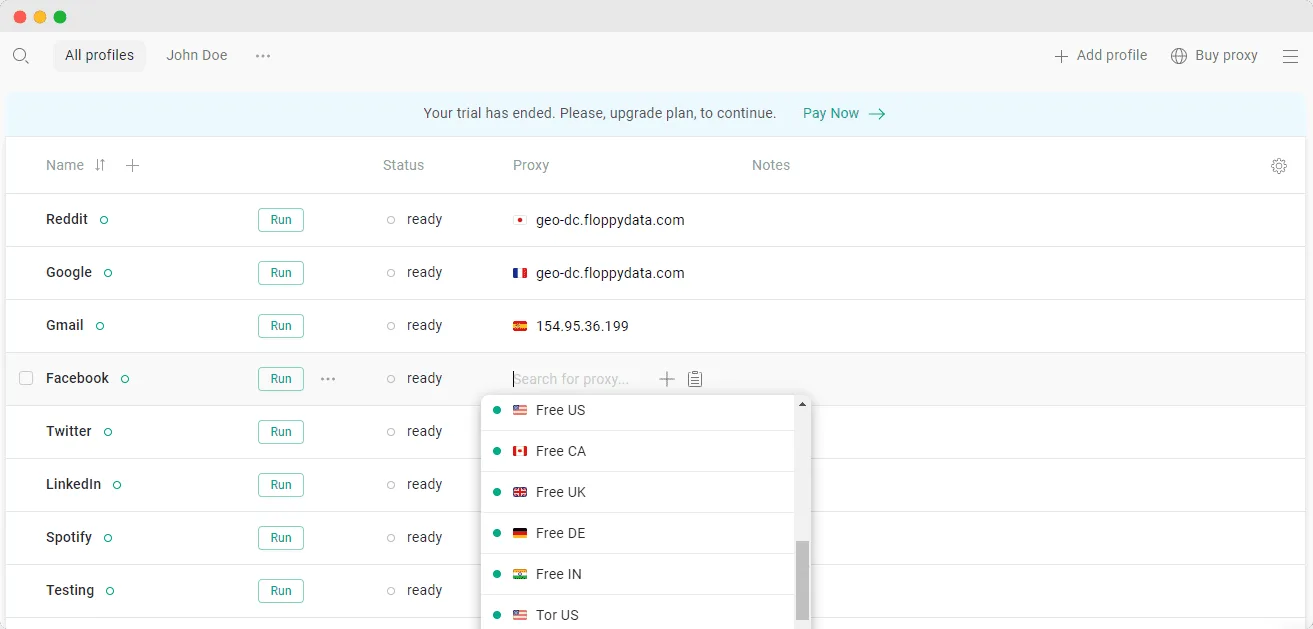Click the Gmail profile name
The image size is (1313, 629).
pyautogui.click(x=65, y=325)
